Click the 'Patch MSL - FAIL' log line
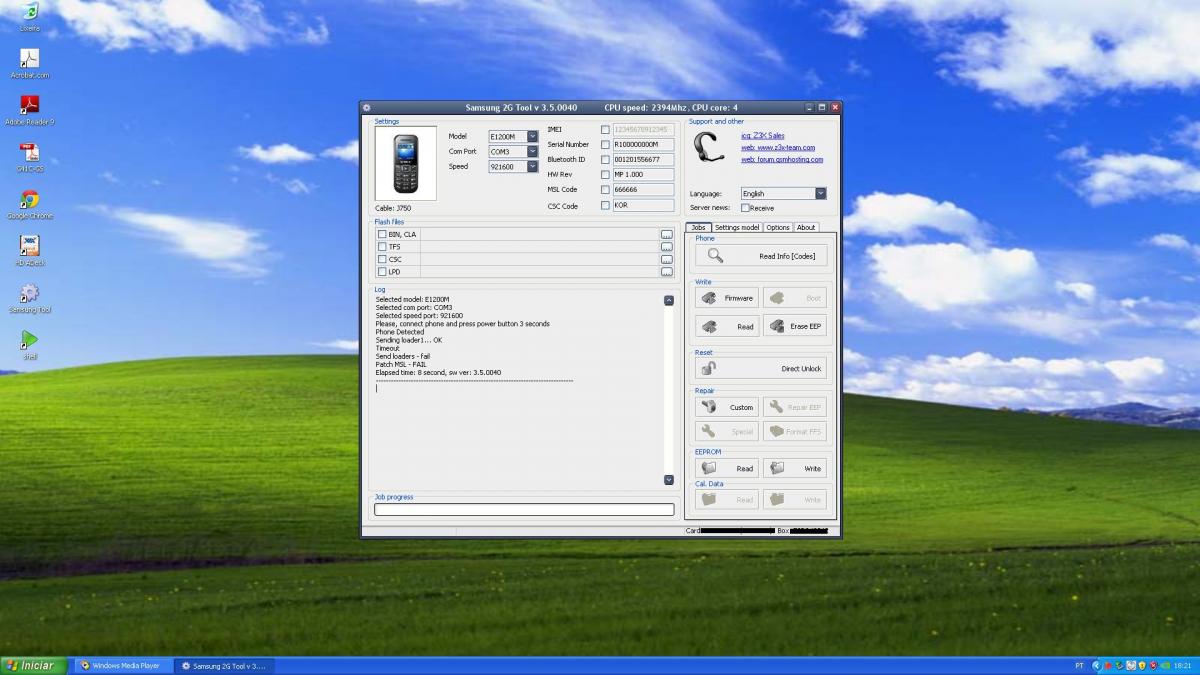The height and width of the screenshot is (675, 1200). point(401,364)
